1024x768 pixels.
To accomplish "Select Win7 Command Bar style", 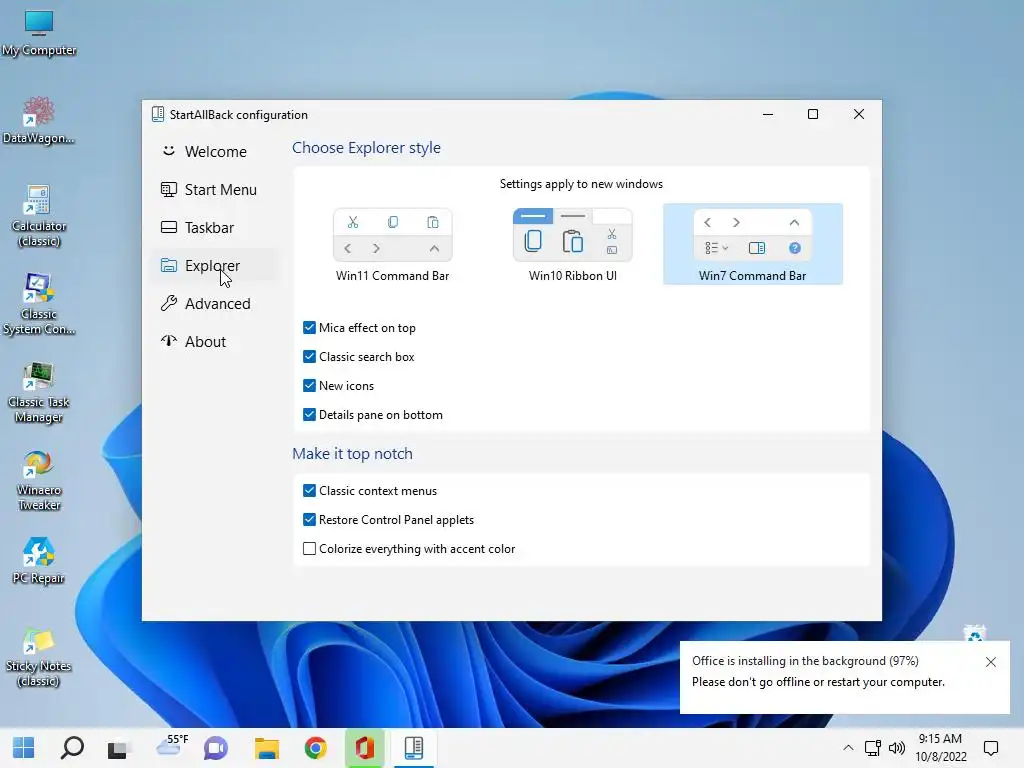I will click(752, 244).
